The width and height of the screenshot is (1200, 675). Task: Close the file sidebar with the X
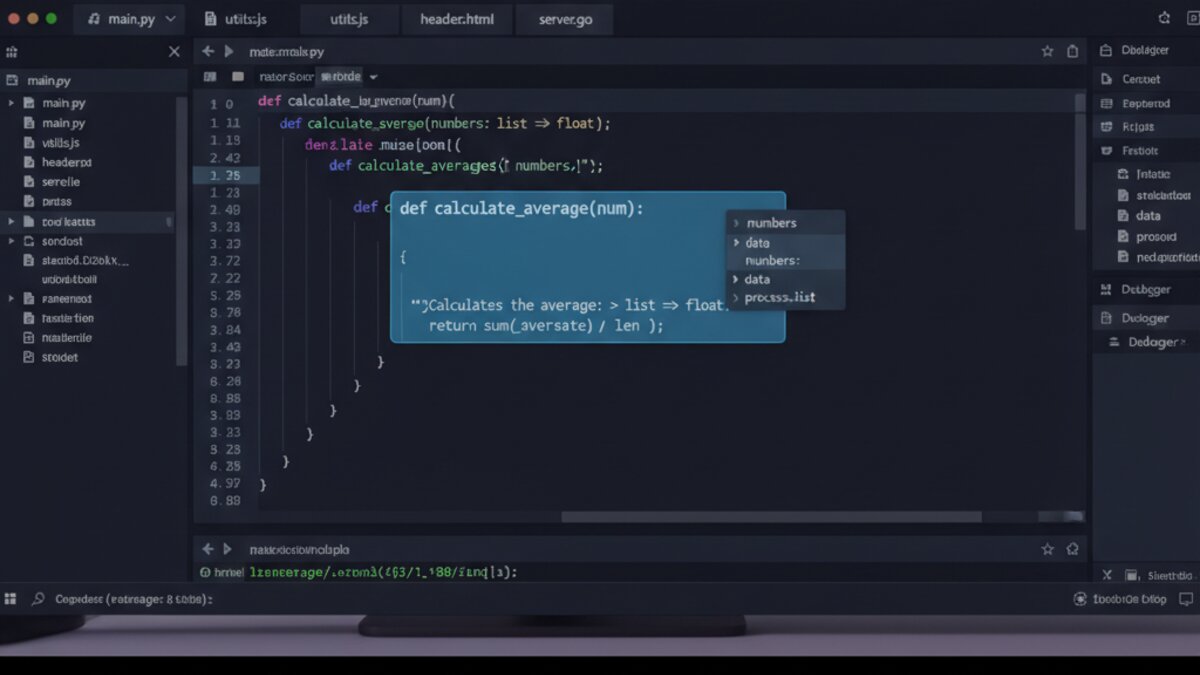(x=174, y=51)
